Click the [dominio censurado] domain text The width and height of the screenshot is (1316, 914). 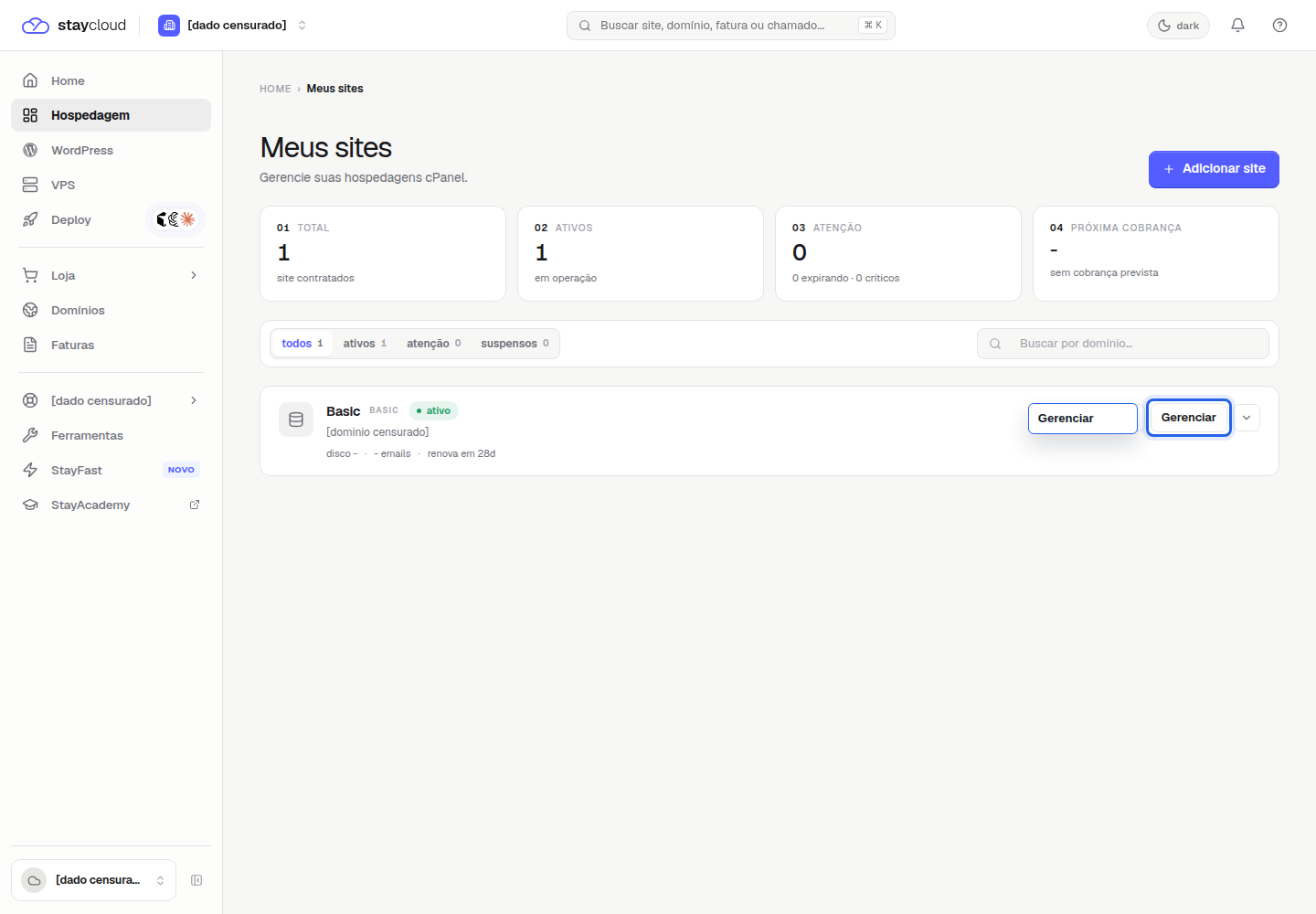377,431
